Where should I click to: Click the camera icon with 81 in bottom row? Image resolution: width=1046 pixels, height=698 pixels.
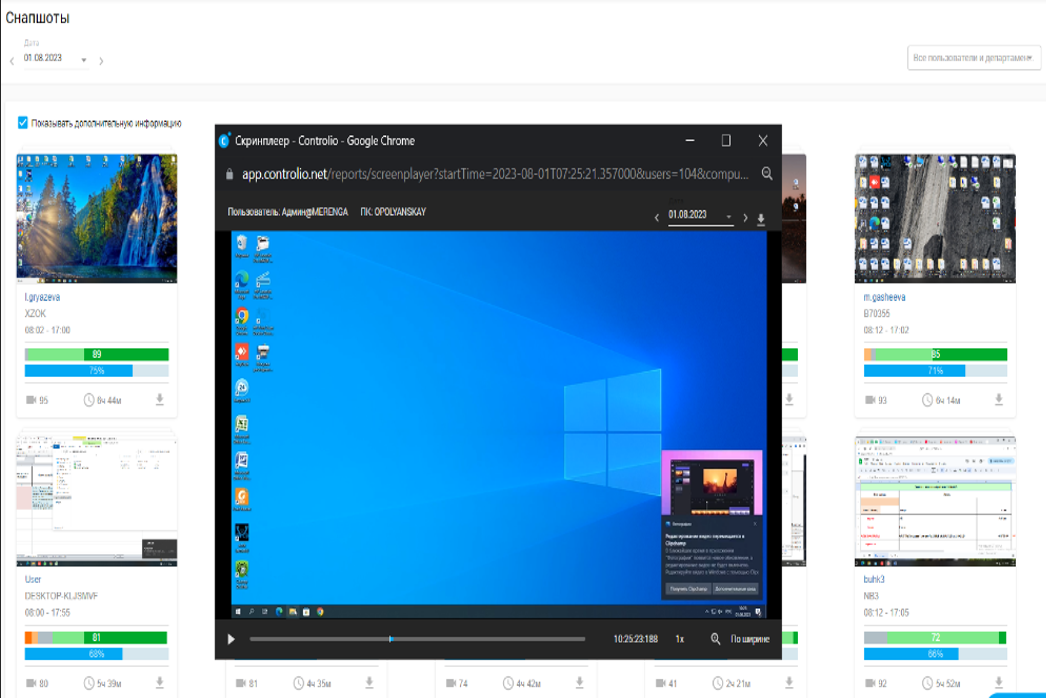(x=241, y=683)
